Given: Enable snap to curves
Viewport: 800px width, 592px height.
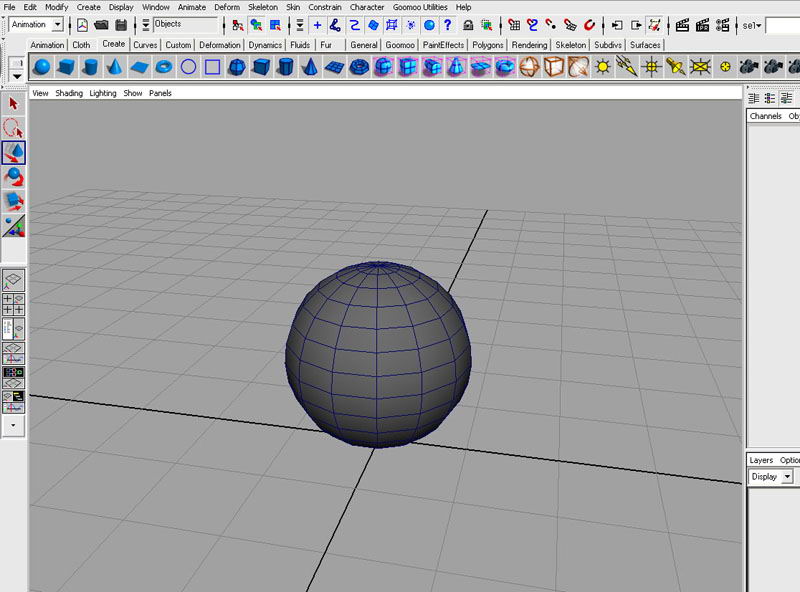Looking at the screenshot, I should (533, 25).
